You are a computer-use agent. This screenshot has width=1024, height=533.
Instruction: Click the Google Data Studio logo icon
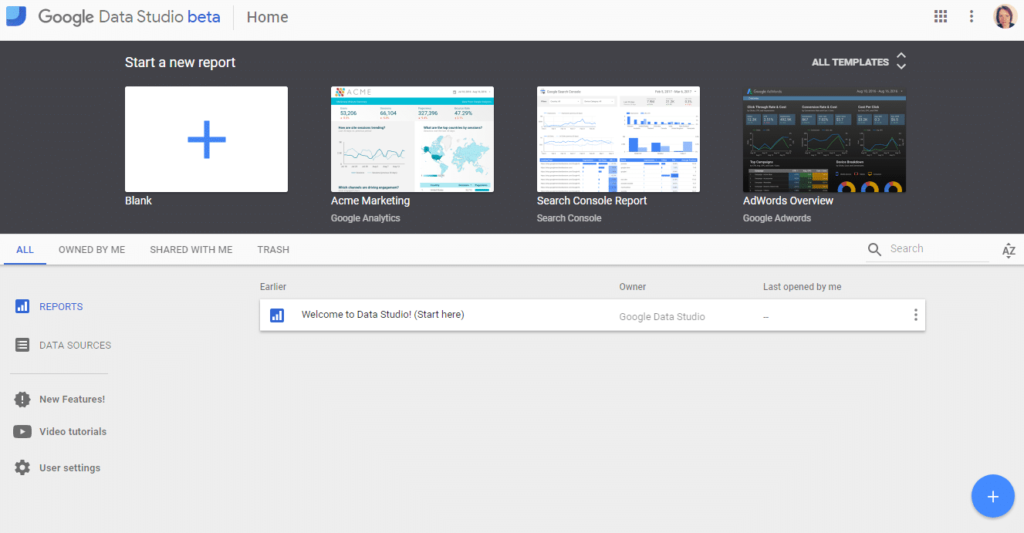[x=16, y=16]
